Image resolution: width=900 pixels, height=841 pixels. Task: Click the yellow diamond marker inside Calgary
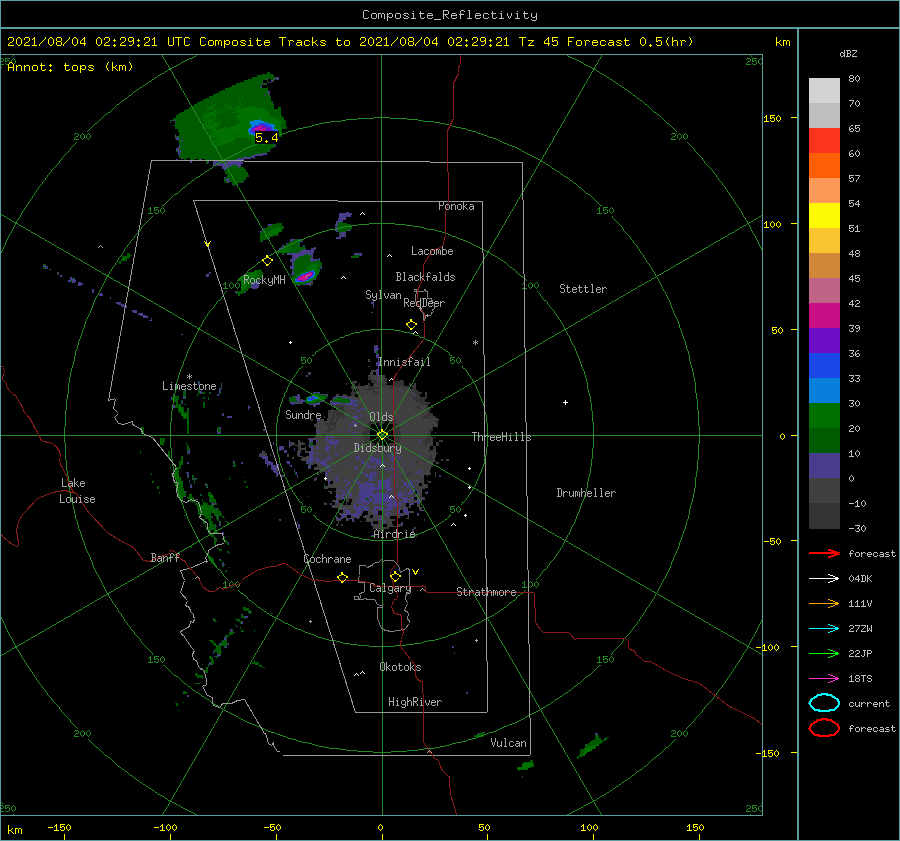(395, 576)
